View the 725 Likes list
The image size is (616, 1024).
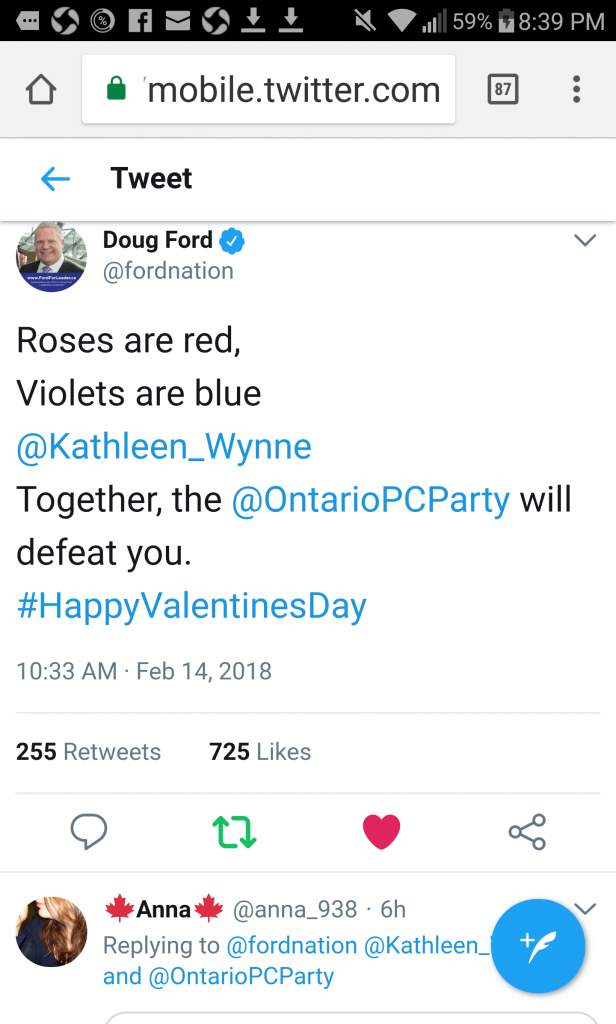coord(260,752)
